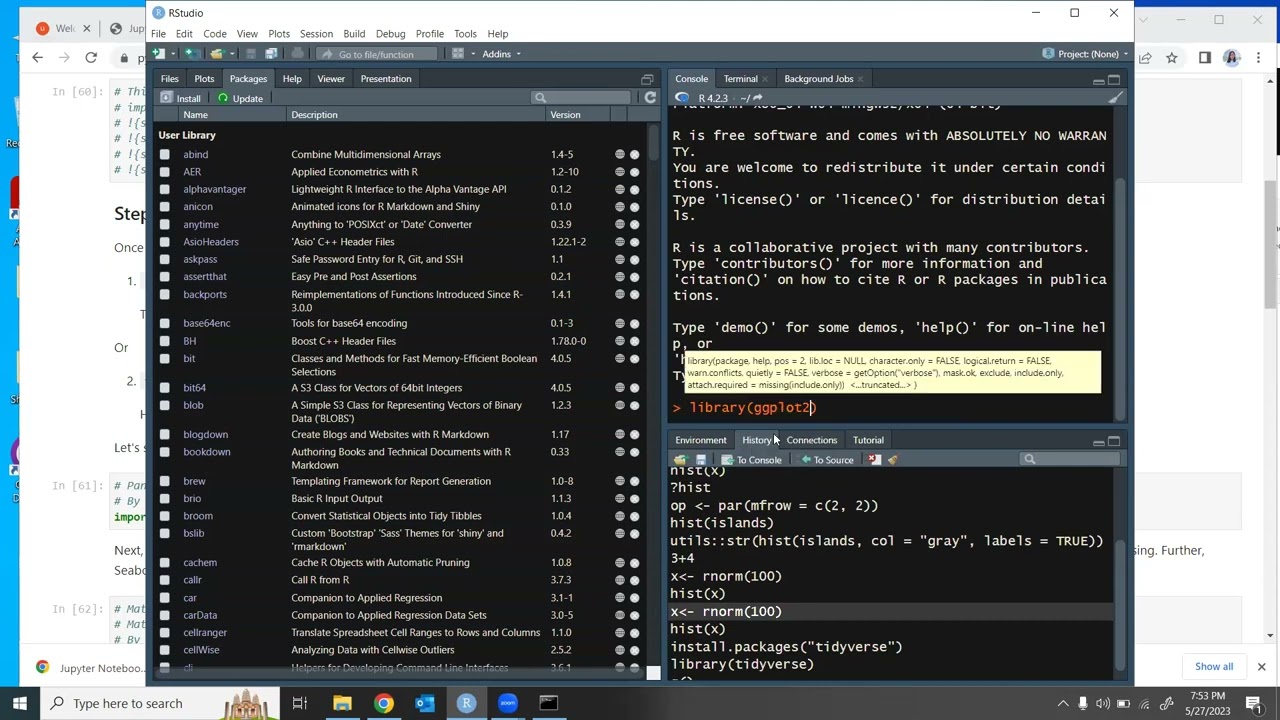
Task: Click the Refresh packages list icon
Action: click(650, 97)
